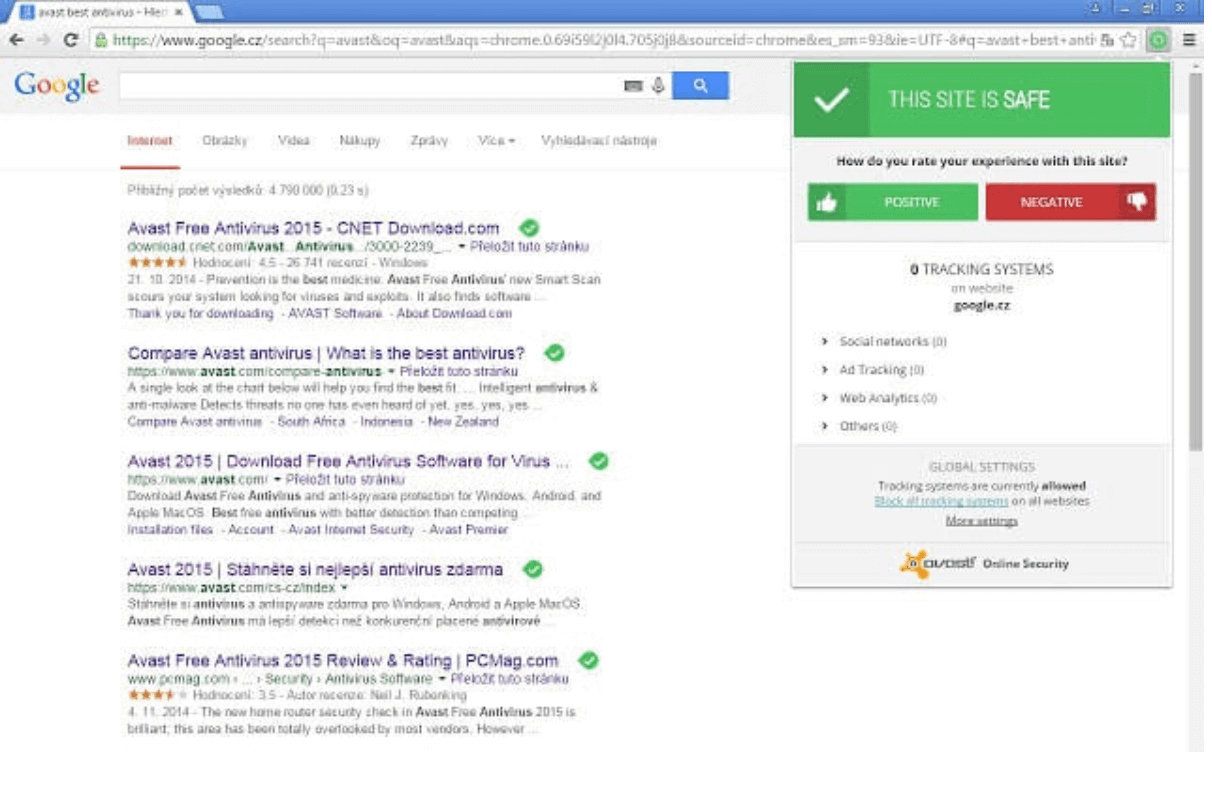This screenshot has height=790, width=1212.
Task: Open the on-screen keyboard icon in search box
Action: [633, 87]
